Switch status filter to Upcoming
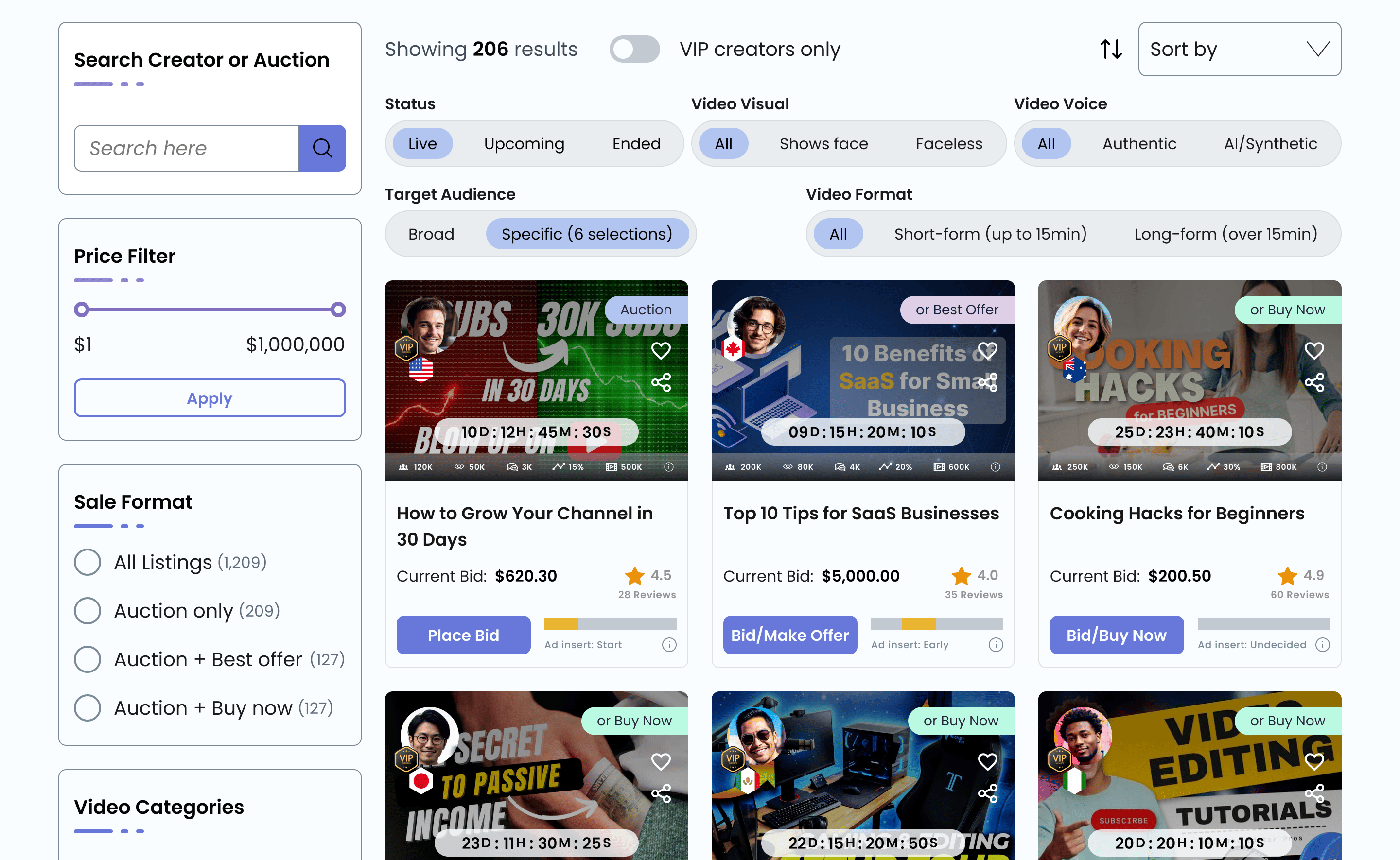 click(524, 143)
